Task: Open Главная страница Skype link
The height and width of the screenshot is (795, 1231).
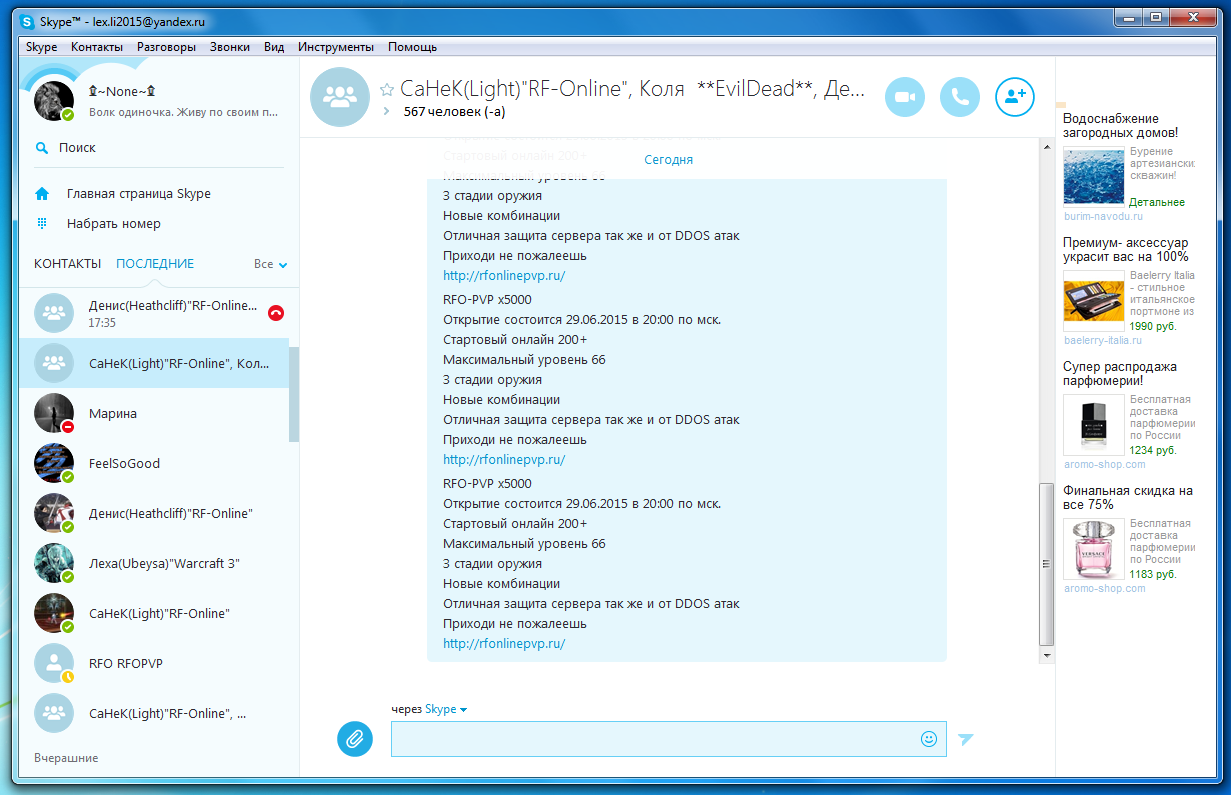Action: click(139, 194)
